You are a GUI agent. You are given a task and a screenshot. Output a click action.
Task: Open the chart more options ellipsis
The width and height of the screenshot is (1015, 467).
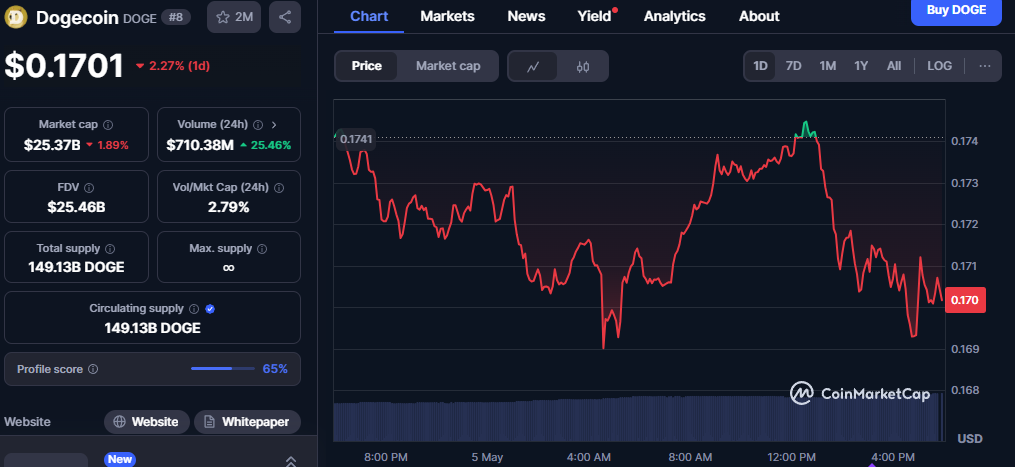(x=985, y=65)
